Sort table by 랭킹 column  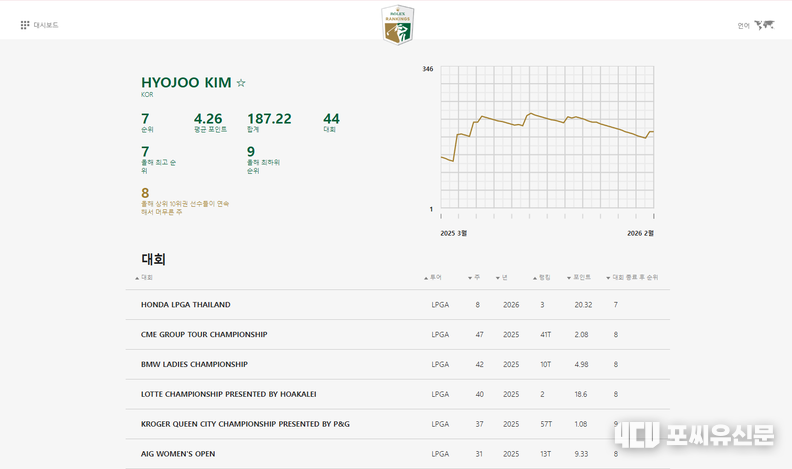point(543,277)
